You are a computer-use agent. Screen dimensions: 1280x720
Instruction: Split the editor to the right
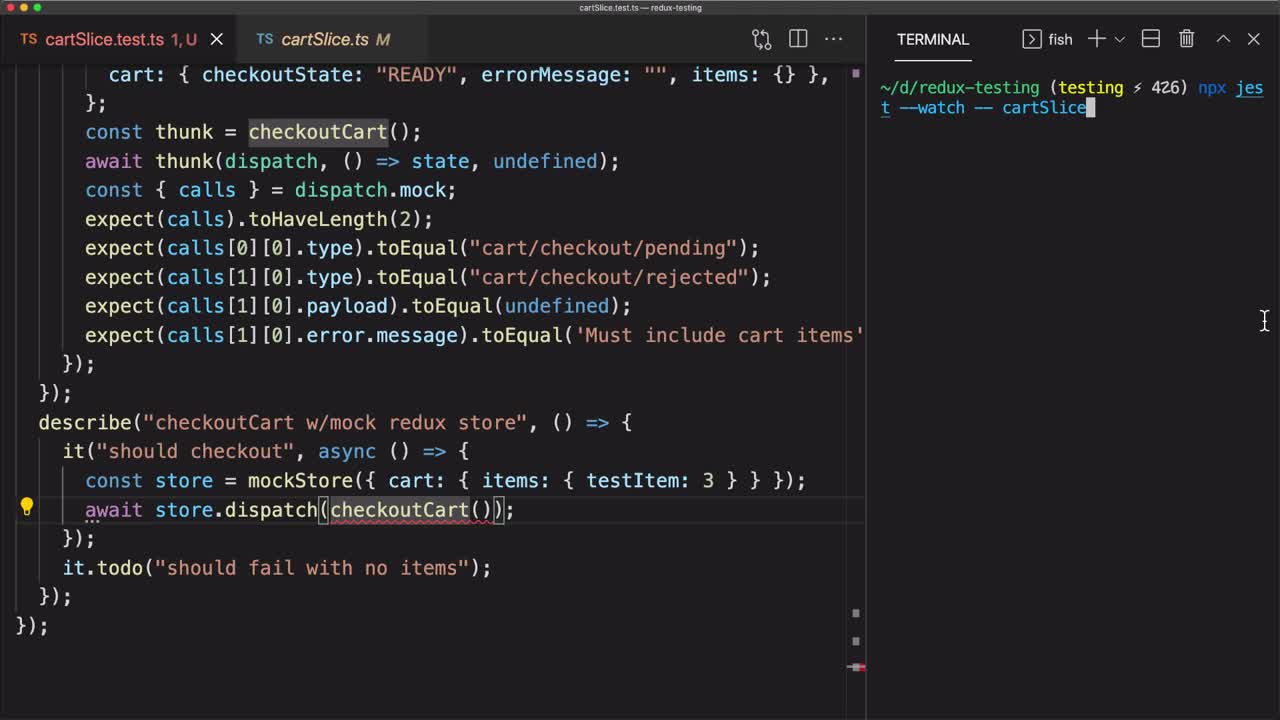(798, 39)
